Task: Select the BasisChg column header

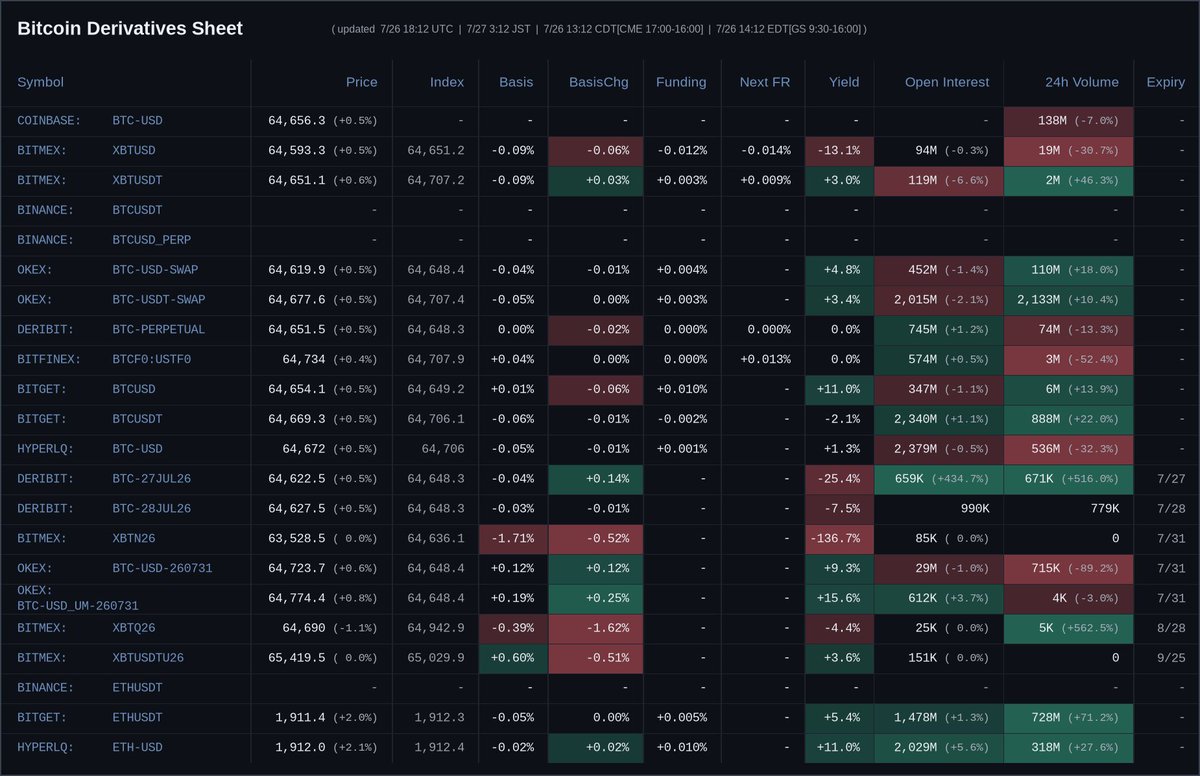Action: [599, 82]
